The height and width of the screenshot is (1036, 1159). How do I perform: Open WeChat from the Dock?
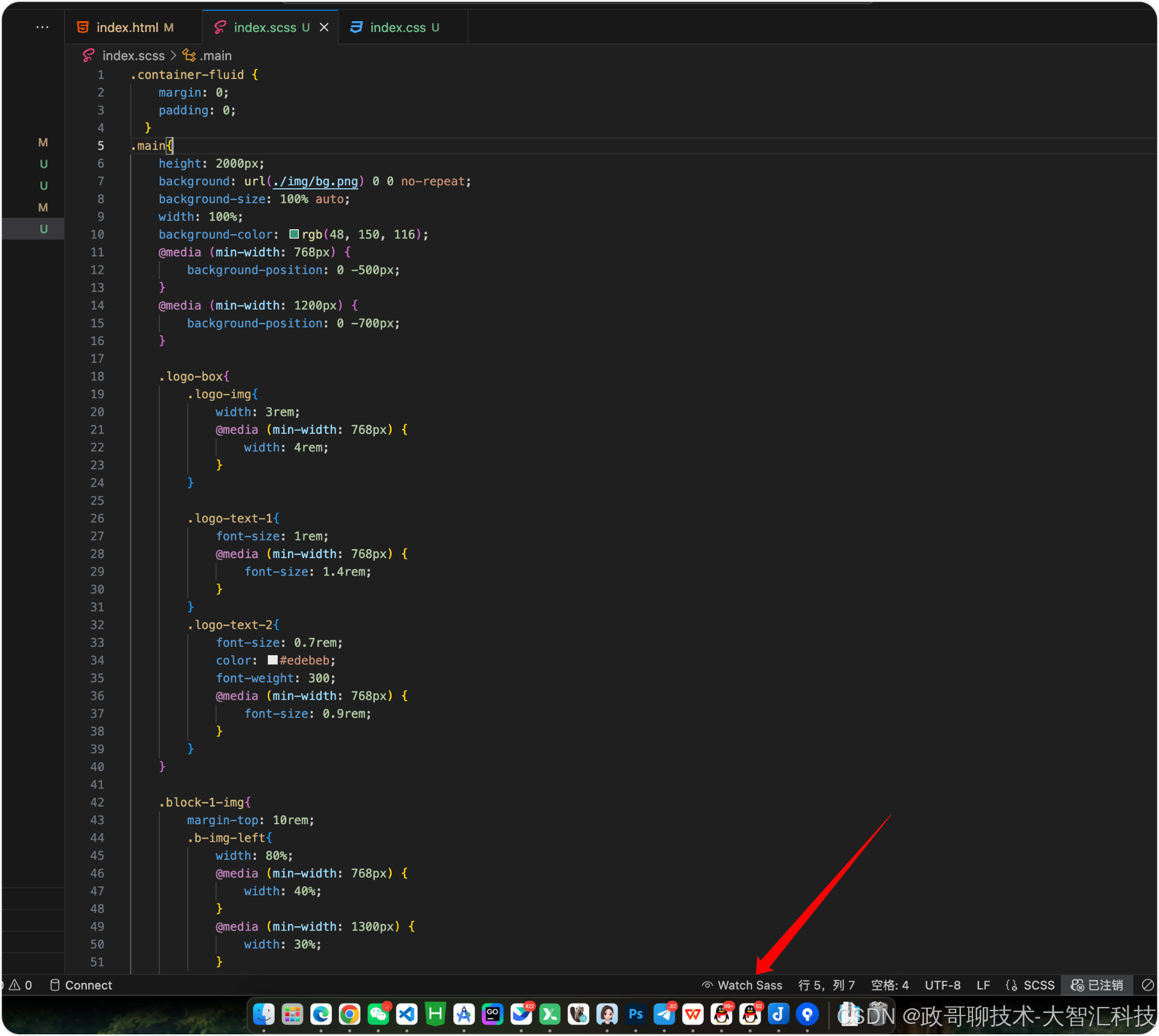(x=378, y=1014)
